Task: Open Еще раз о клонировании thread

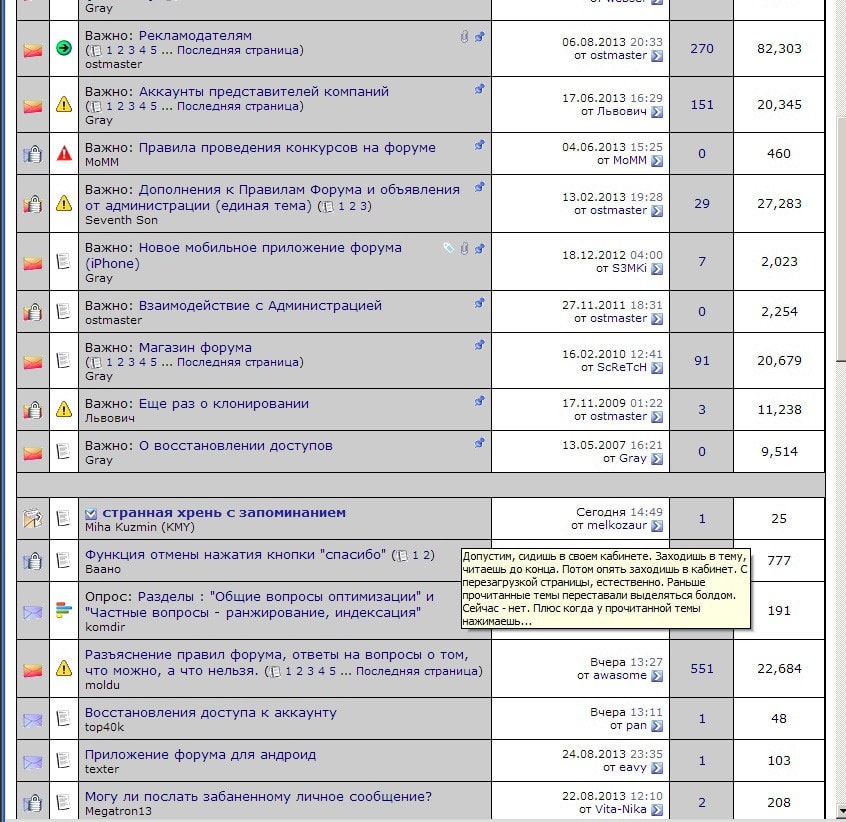Action: 223,404
